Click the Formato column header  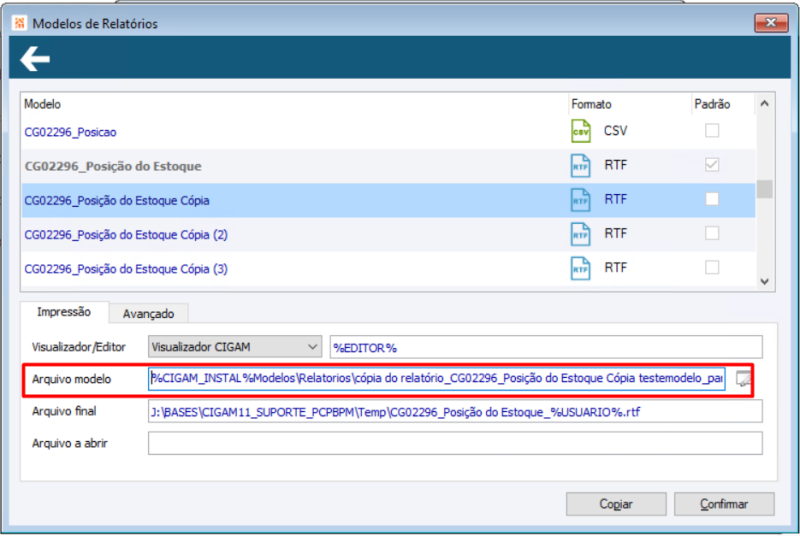pyautogui.click(x=591, y=104)
